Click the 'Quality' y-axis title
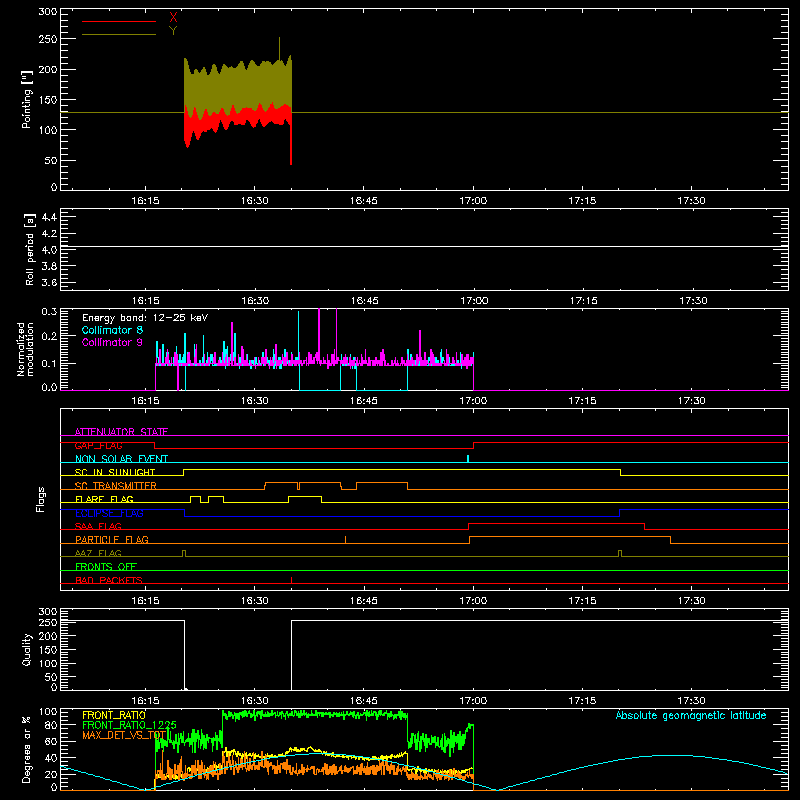 click(x=27, y=649)
